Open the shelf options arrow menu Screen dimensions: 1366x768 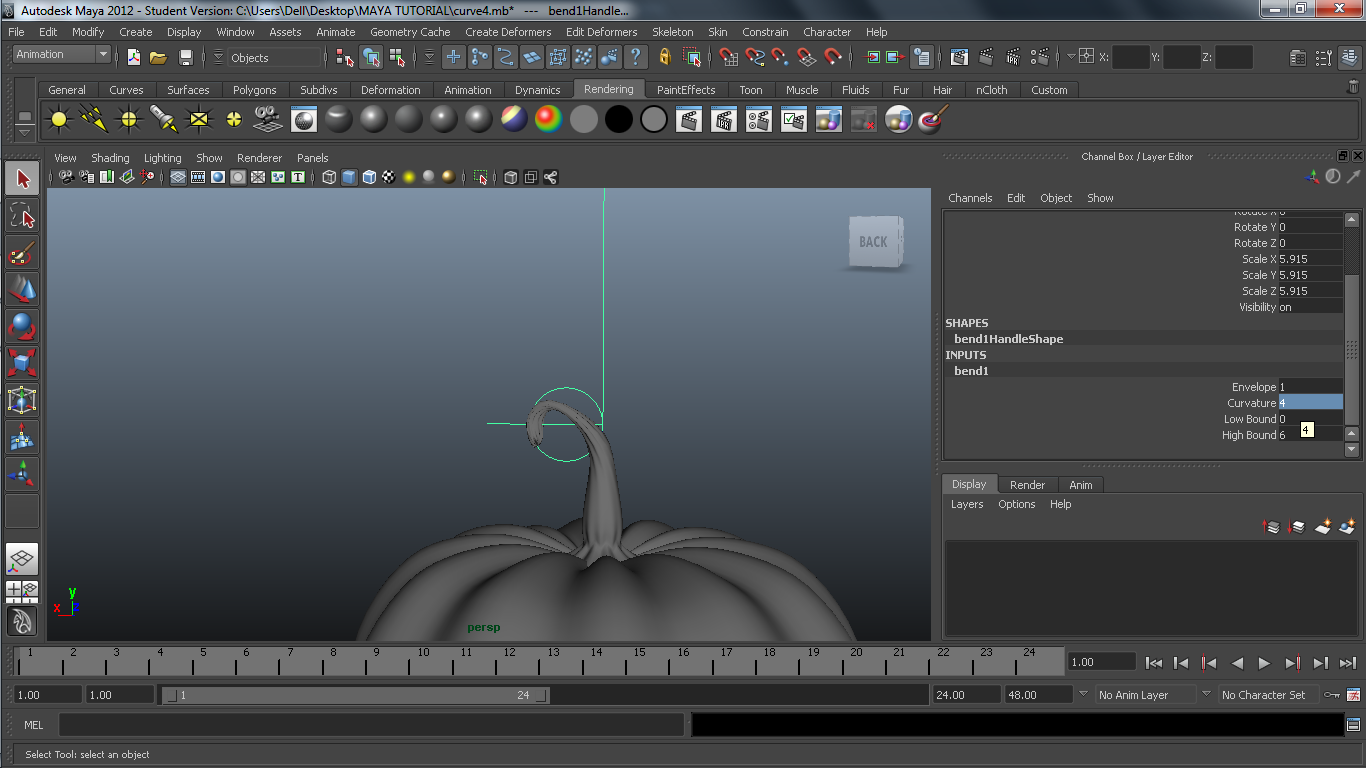(x=25, y=132)
